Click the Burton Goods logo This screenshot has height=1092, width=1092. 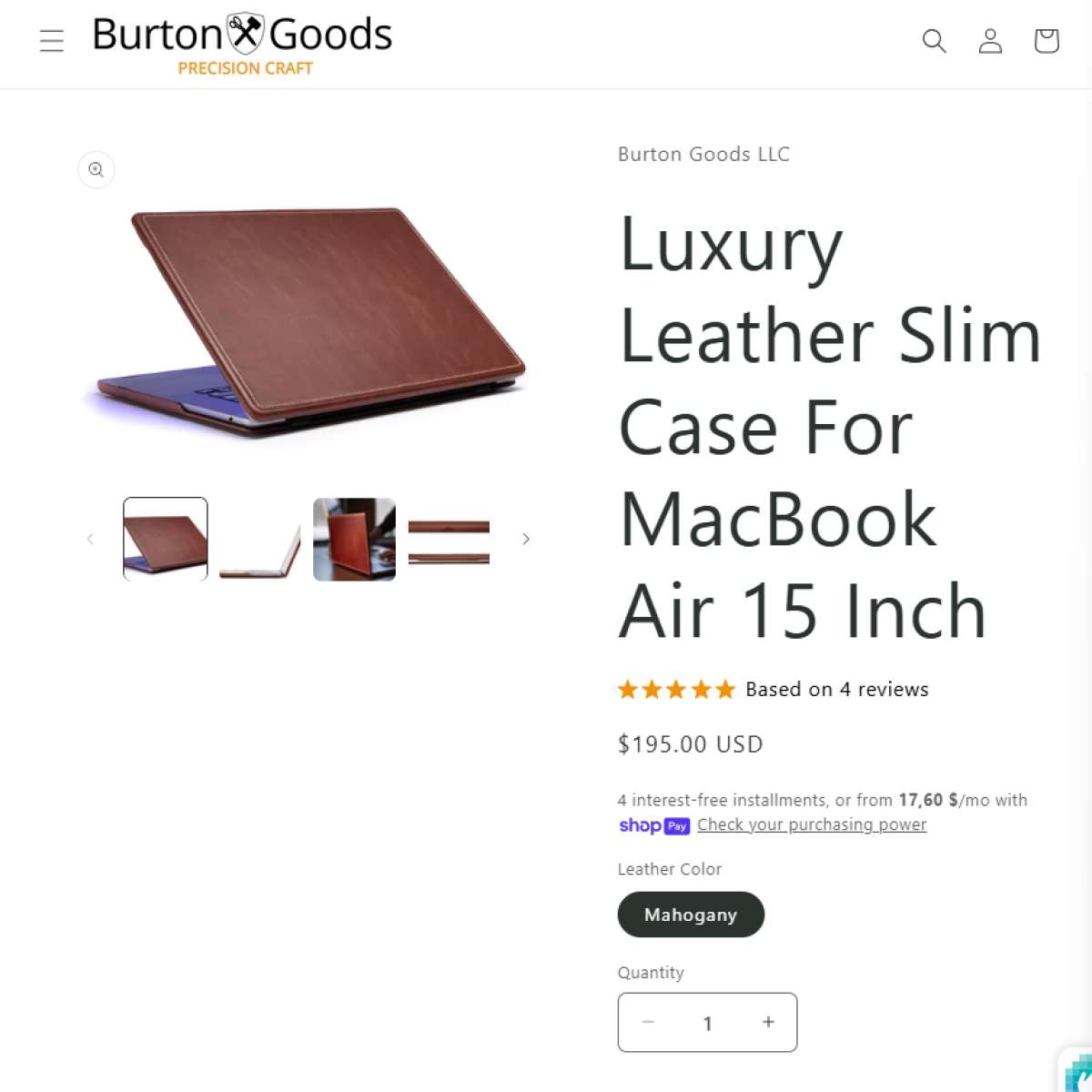coord(243,45)
